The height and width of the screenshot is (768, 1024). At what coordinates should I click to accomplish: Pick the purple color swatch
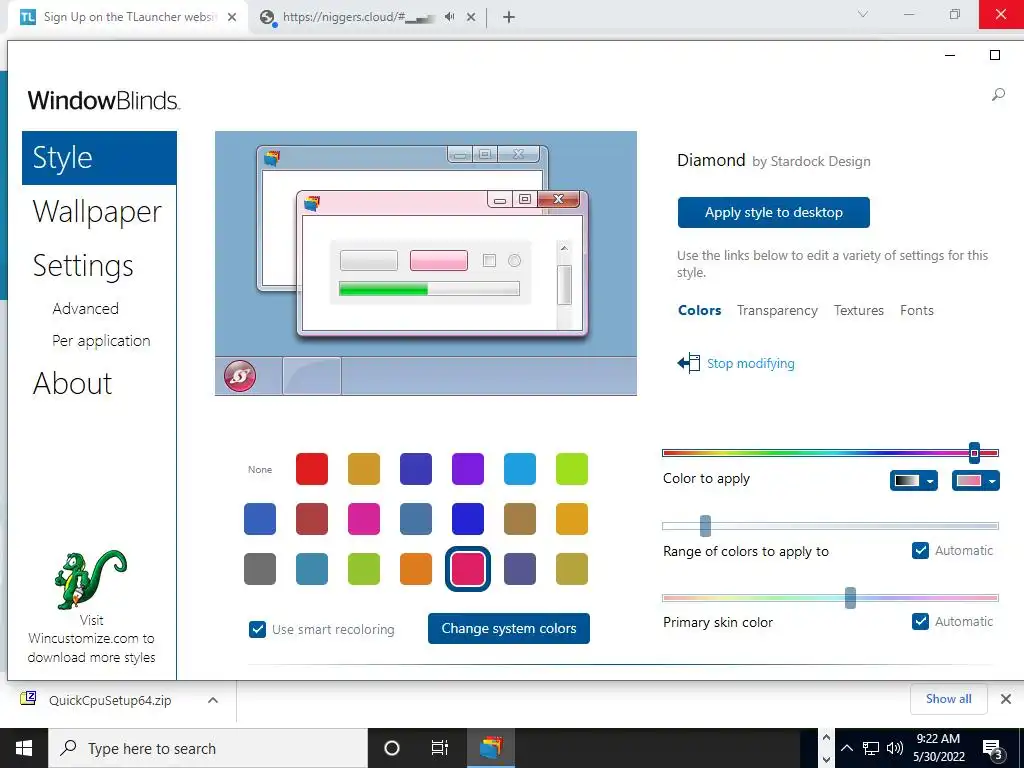pos(468,469)
